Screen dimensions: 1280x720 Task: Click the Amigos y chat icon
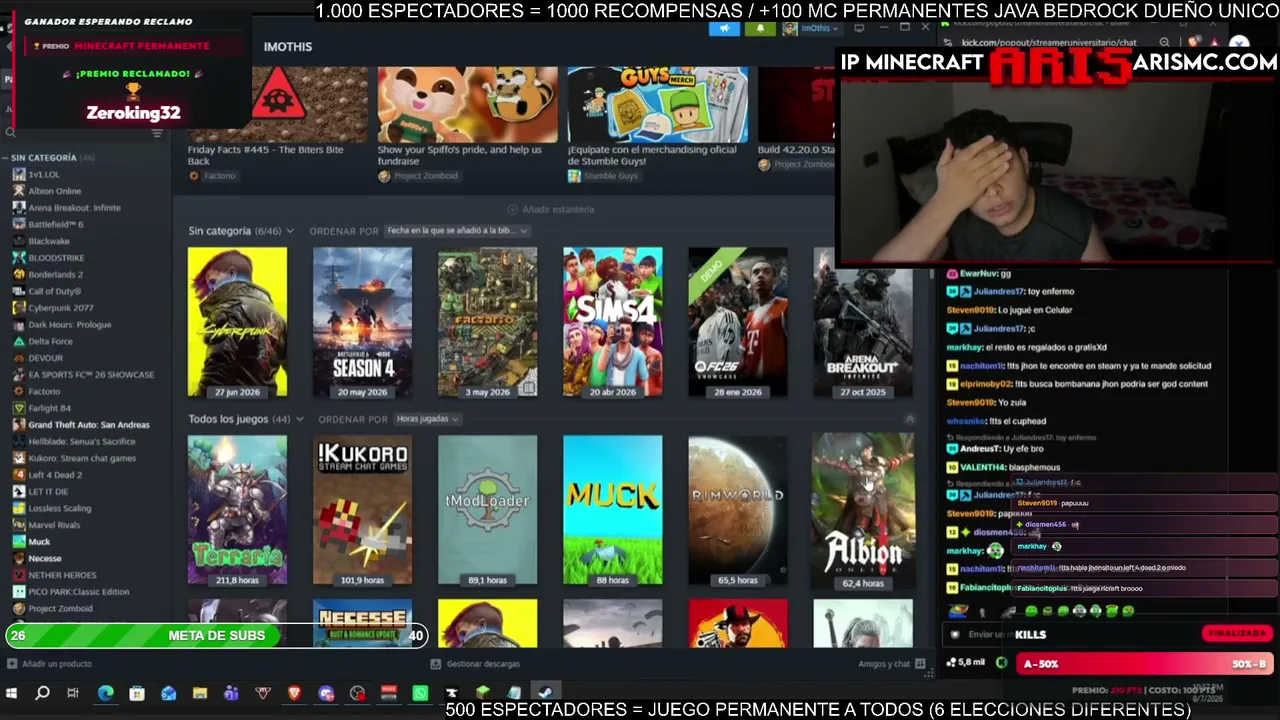pyautogui.click(x=921, y=664)
